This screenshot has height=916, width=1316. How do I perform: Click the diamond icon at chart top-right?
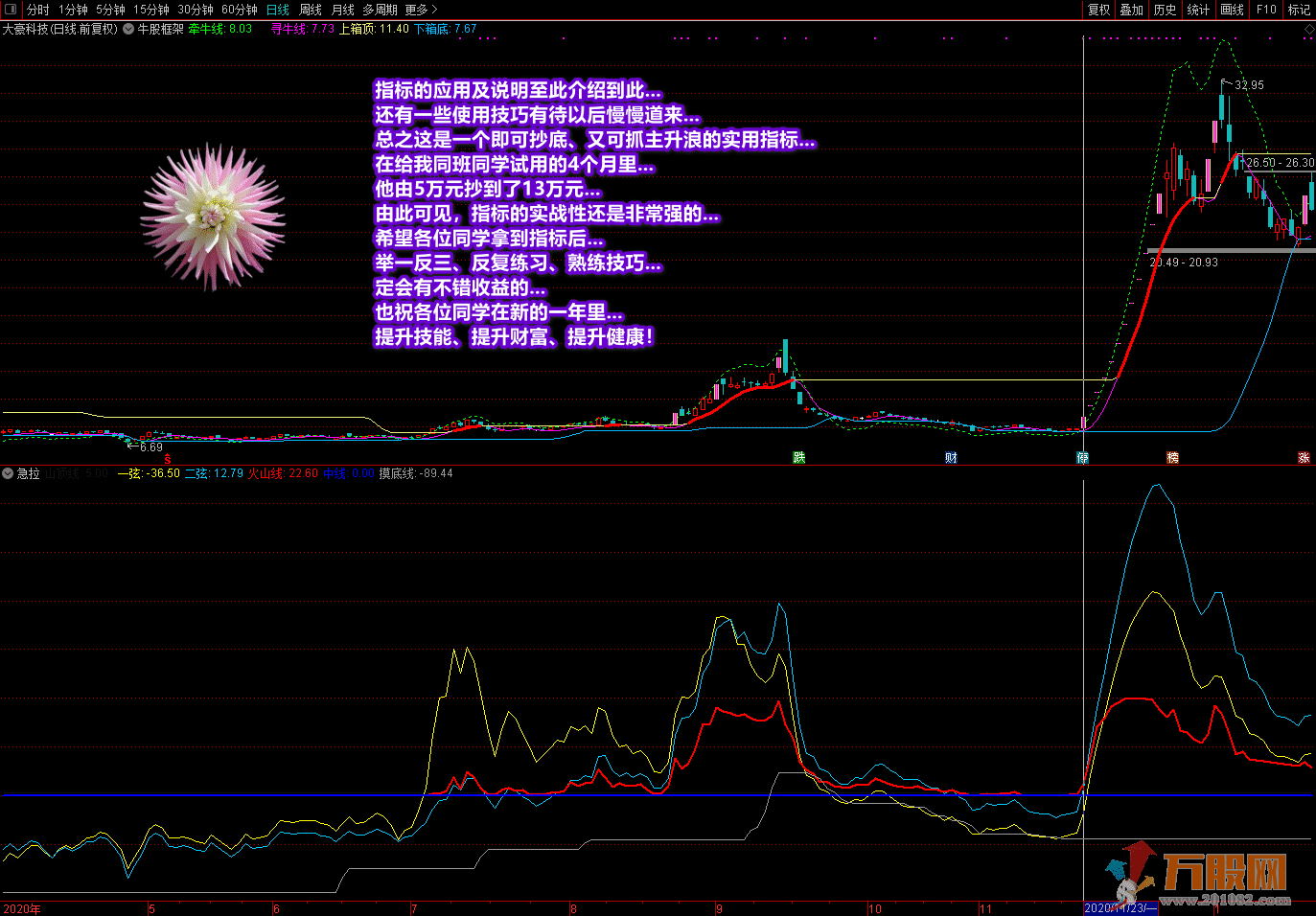tap(1308, 30)
